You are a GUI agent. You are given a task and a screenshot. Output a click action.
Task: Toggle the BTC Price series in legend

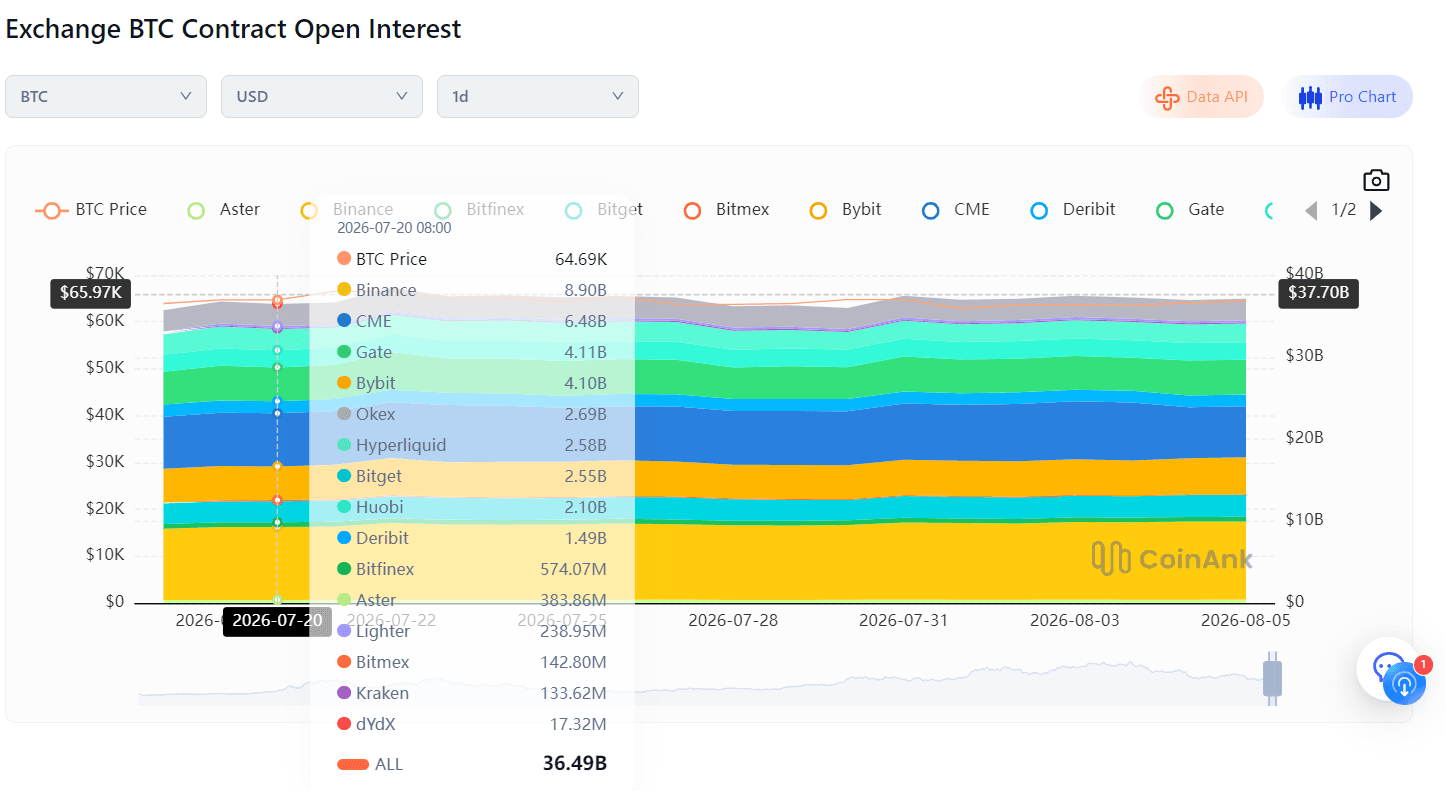91,210
